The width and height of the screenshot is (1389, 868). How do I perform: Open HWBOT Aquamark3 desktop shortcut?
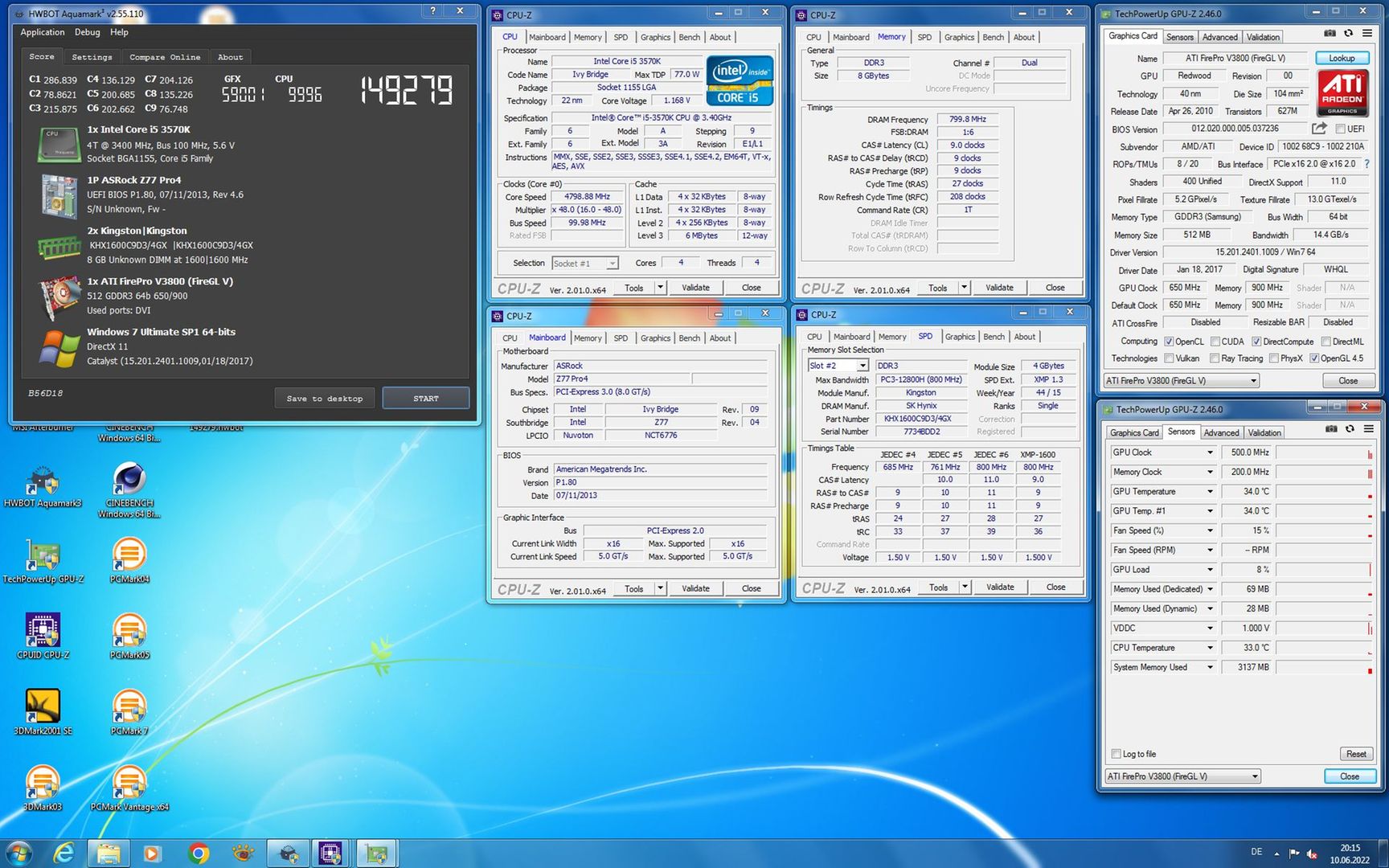tap(43, 486)
